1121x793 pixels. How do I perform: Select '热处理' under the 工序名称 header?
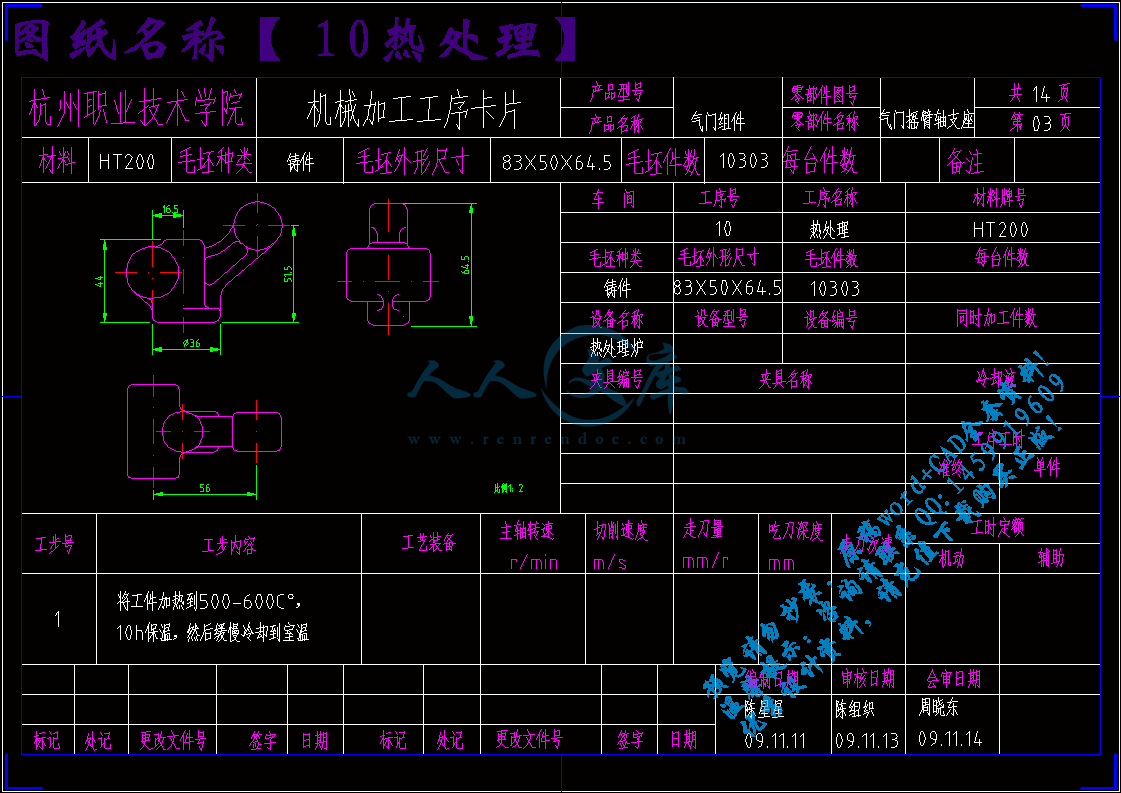pos(829,230)
